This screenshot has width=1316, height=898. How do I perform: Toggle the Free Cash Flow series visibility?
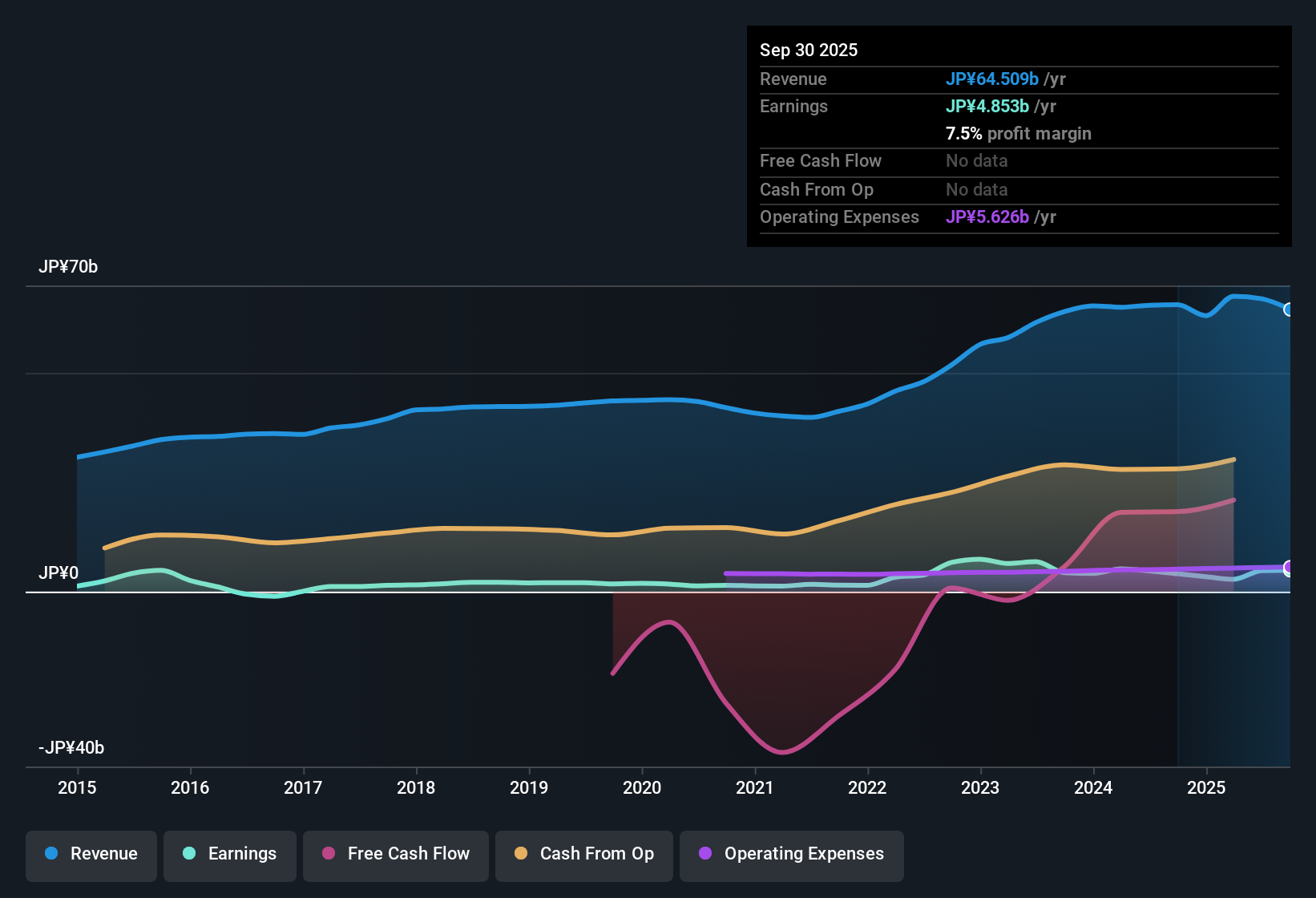point(395,855)
